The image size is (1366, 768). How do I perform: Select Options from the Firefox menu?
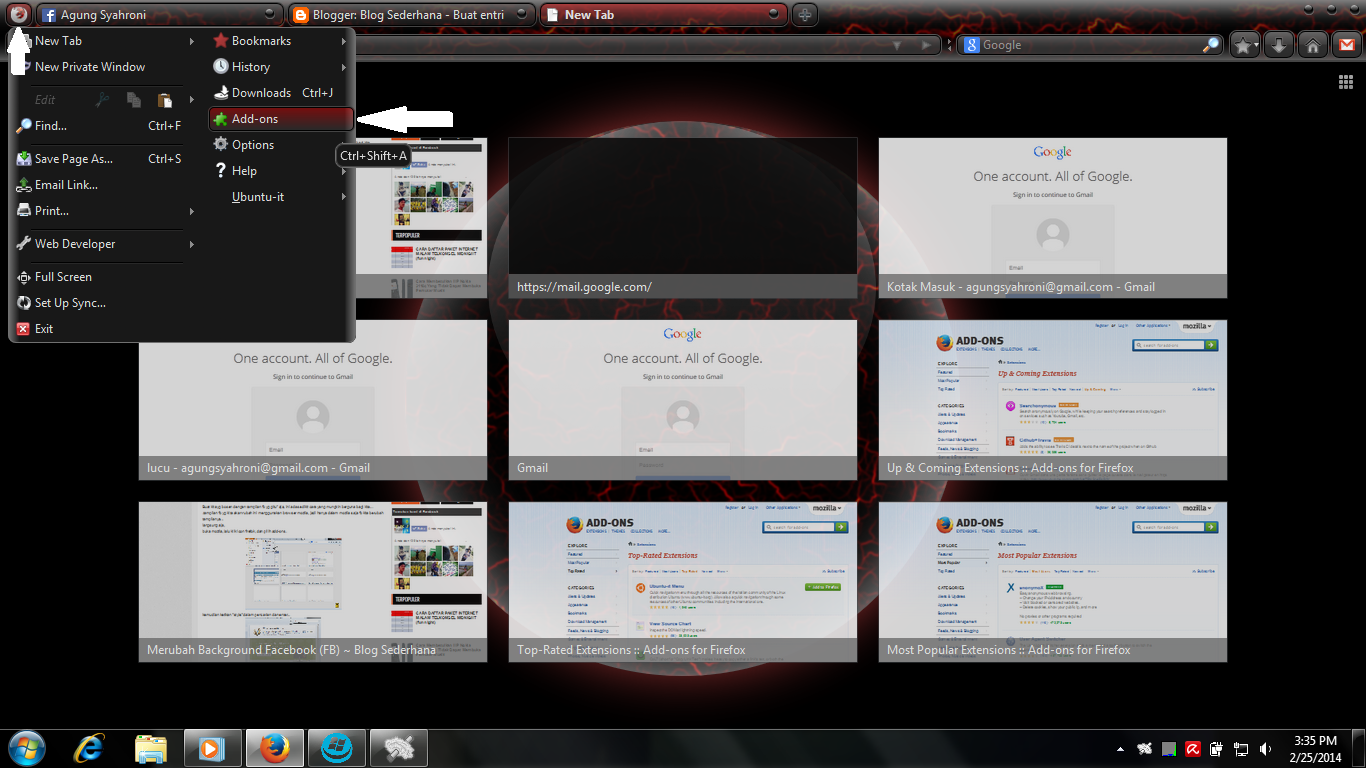point(252,144)
